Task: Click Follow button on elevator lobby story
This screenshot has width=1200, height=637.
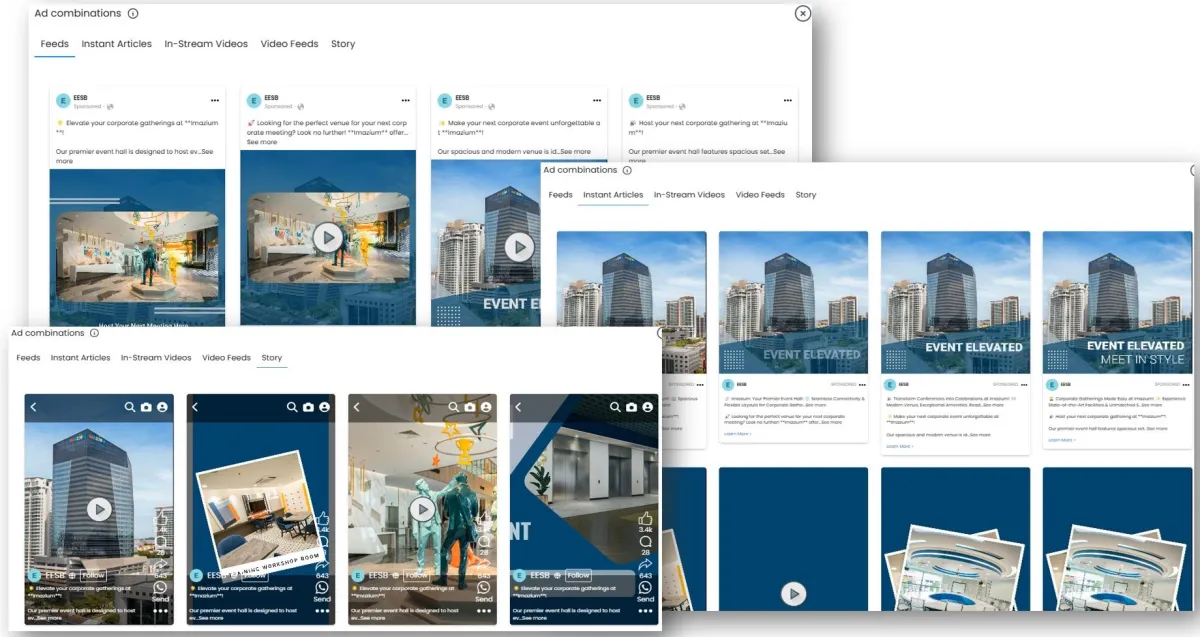Action: click(578, 575)
